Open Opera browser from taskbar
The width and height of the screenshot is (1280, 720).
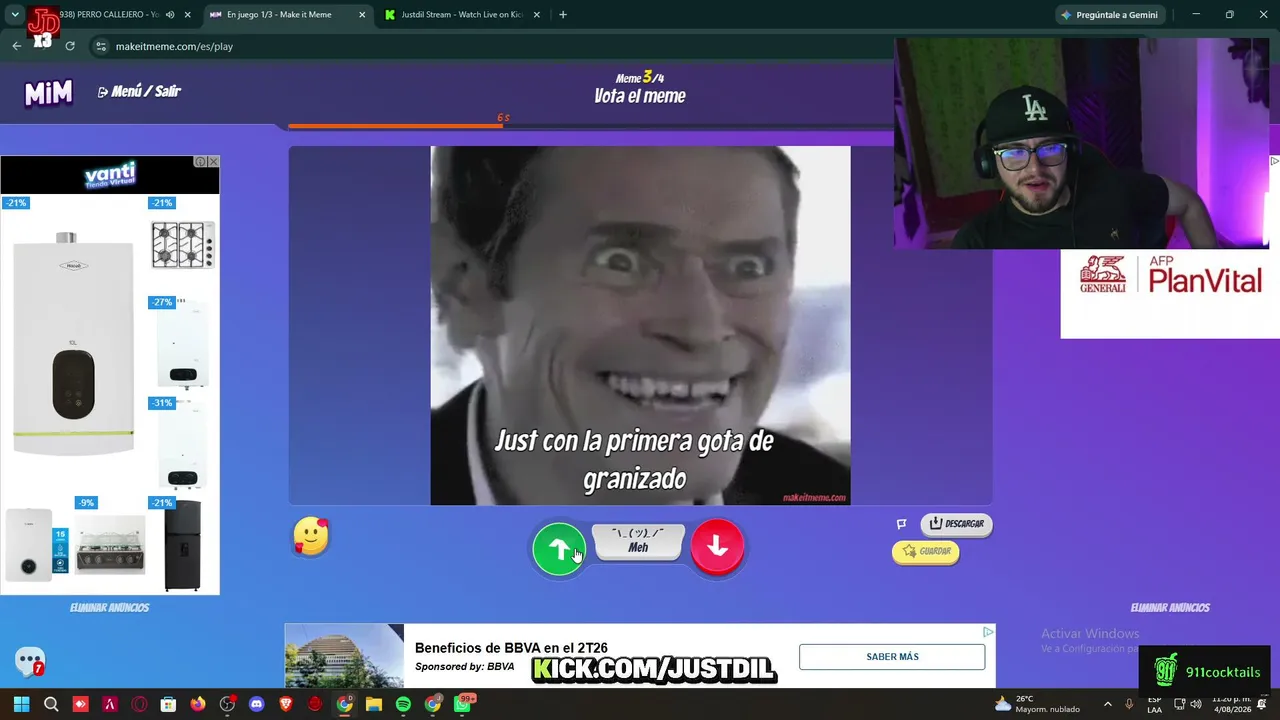[139, 704]
